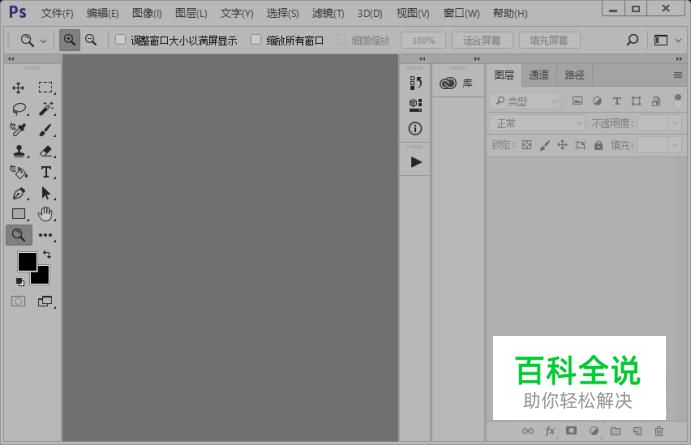Open the Info panel icon
The height and width of the screenshot is (445, 691).
[x=415, y=129]
